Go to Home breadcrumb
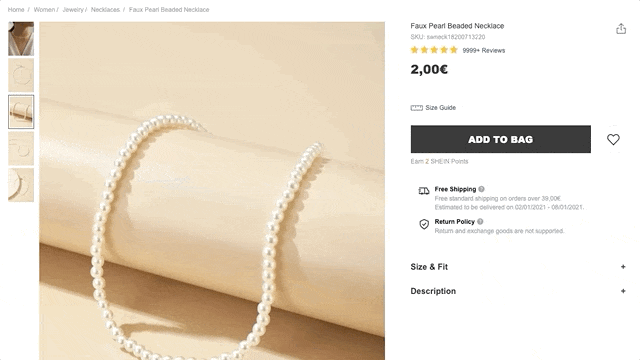 (x=16, y=9)
